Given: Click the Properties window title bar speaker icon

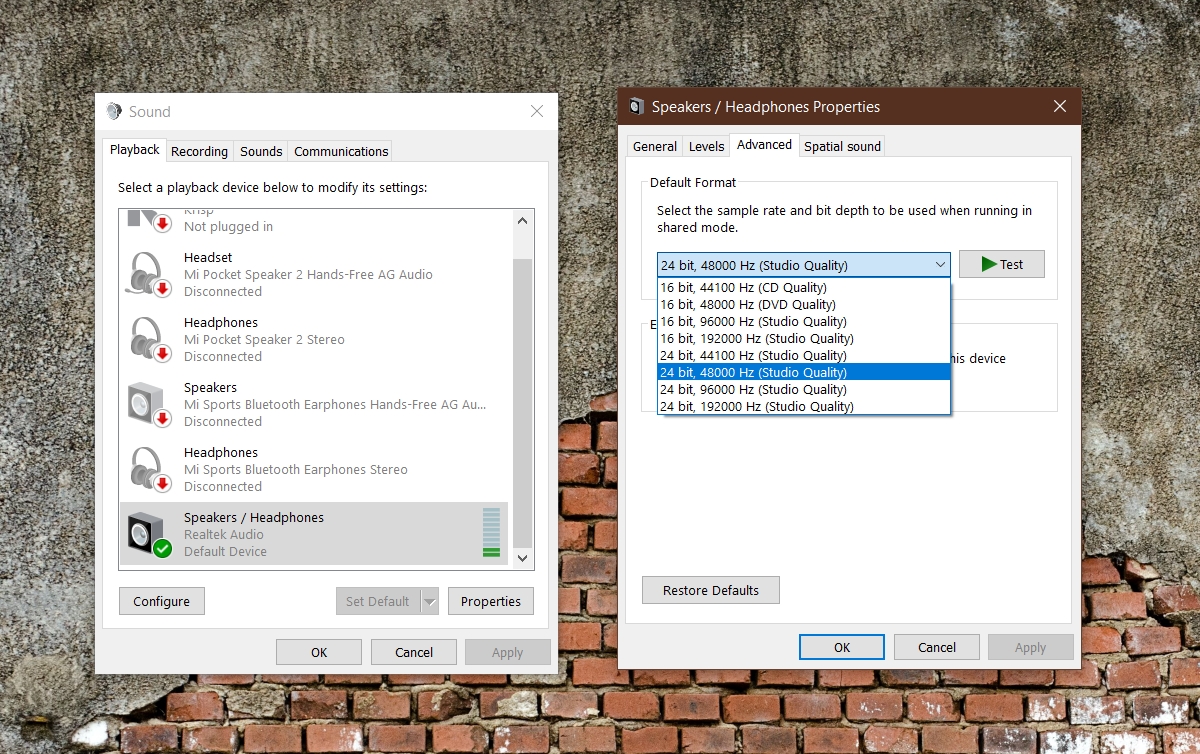Looking at the screenshot, I should pos(637,107).
